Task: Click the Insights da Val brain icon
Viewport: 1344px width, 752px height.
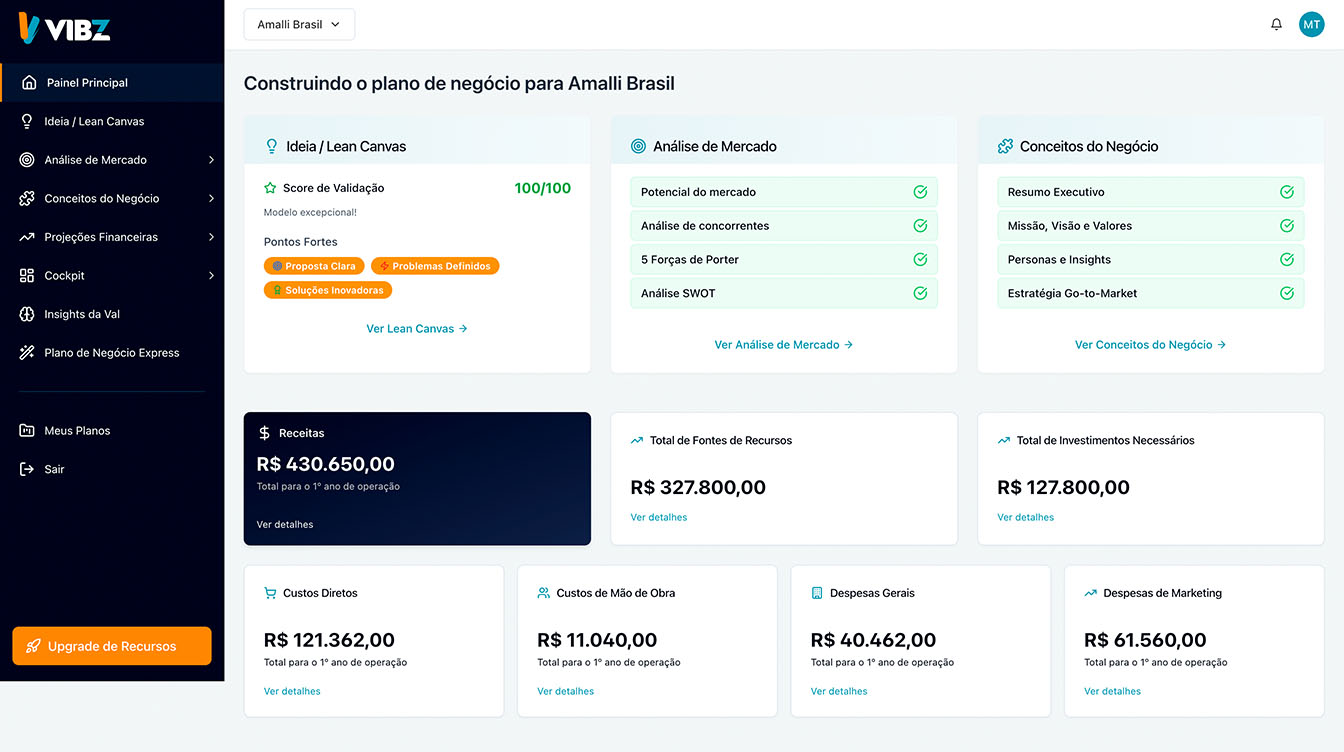Action: [x=27, y=314]
